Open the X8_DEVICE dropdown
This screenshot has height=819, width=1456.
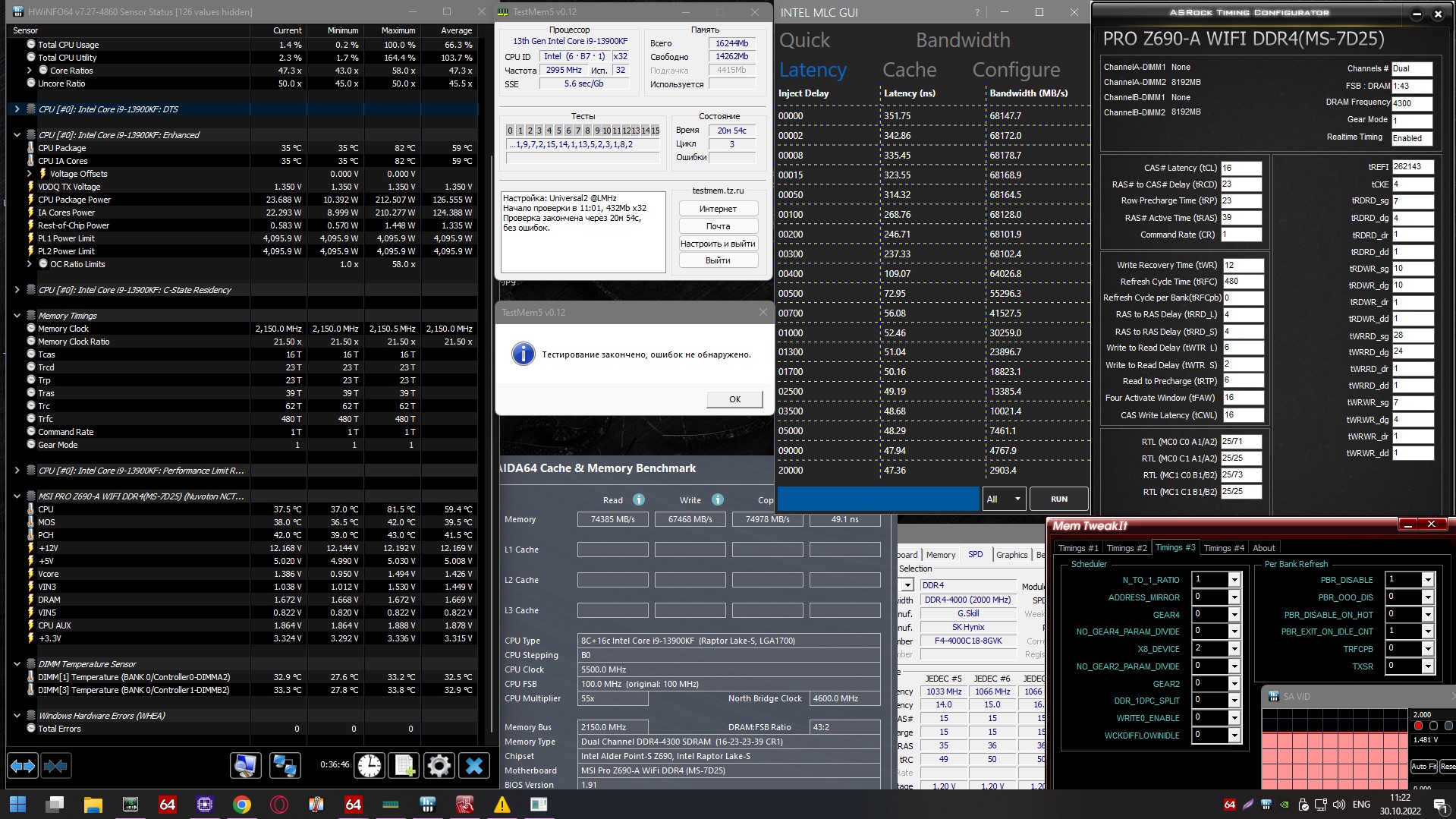1234,649
